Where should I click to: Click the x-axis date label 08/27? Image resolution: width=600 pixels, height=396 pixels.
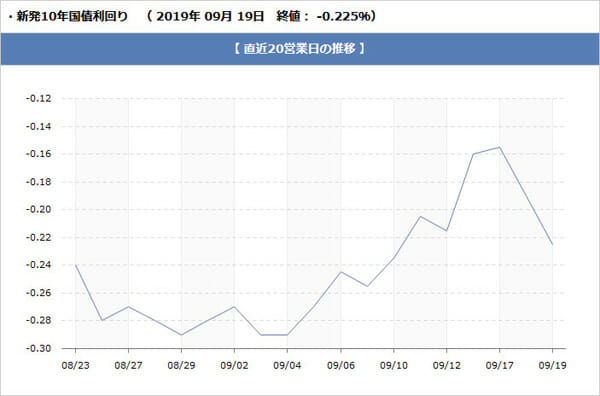tap(128, 365)
